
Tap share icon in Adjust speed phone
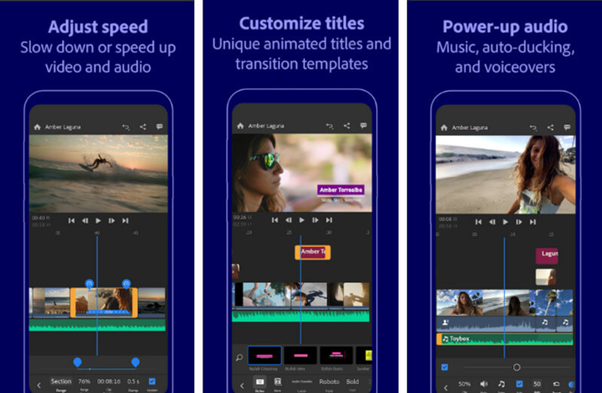tap(143, 127)
